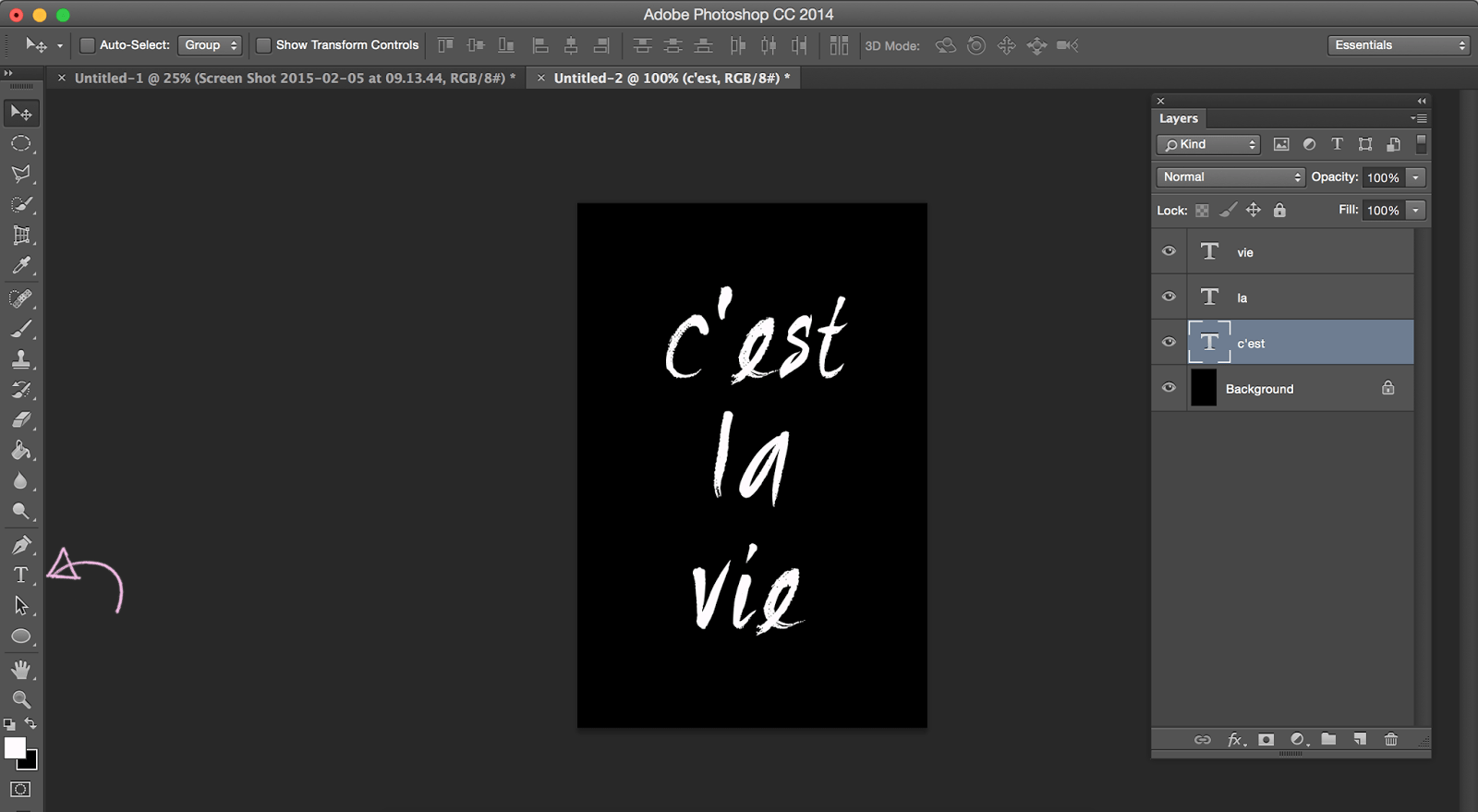
Task: Open the Layers panel options menu
Action: 1420,118
